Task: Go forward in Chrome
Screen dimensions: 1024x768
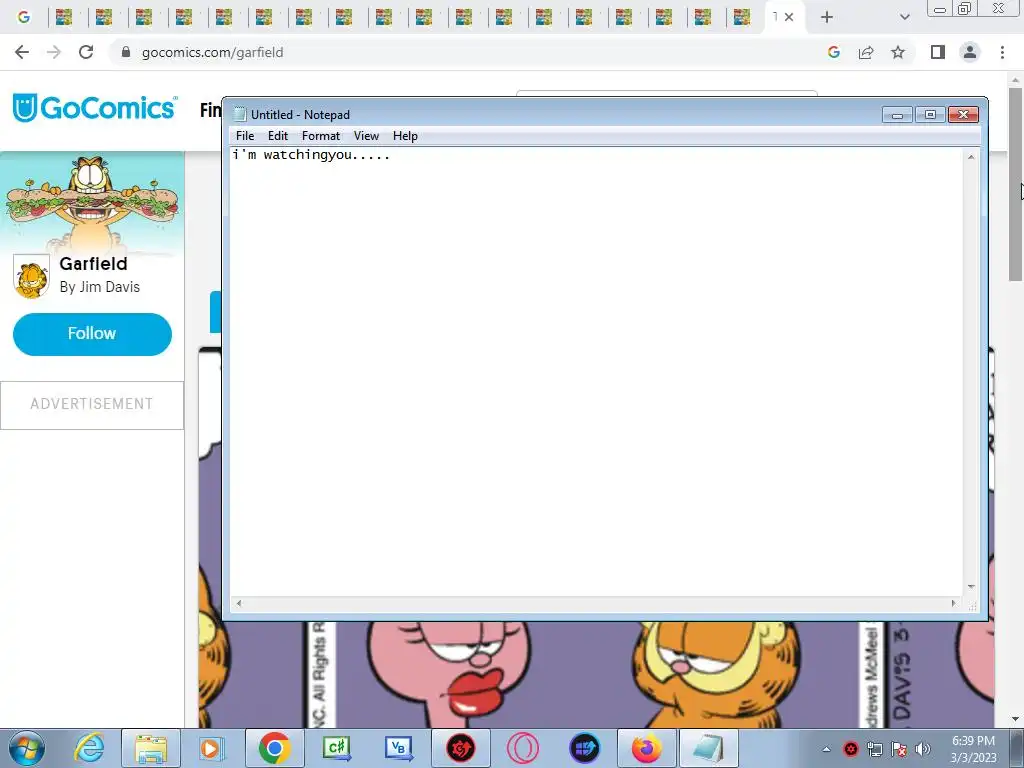Action: click(54, 52)
